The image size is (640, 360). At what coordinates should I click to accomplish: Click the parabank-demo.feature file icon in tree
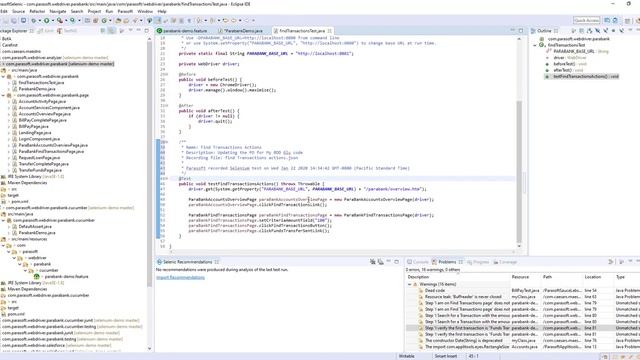pyautogui.click(x=36, y=276)
